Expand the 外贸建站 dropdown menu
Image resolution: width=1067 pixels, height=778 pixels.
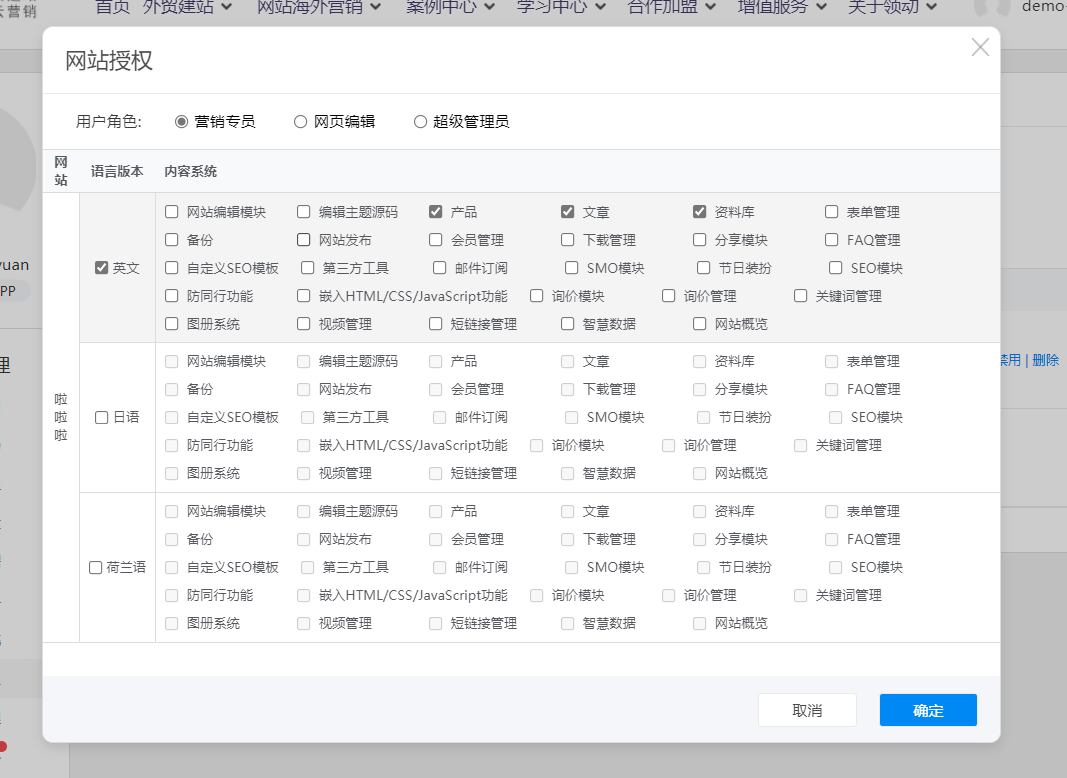187,7
